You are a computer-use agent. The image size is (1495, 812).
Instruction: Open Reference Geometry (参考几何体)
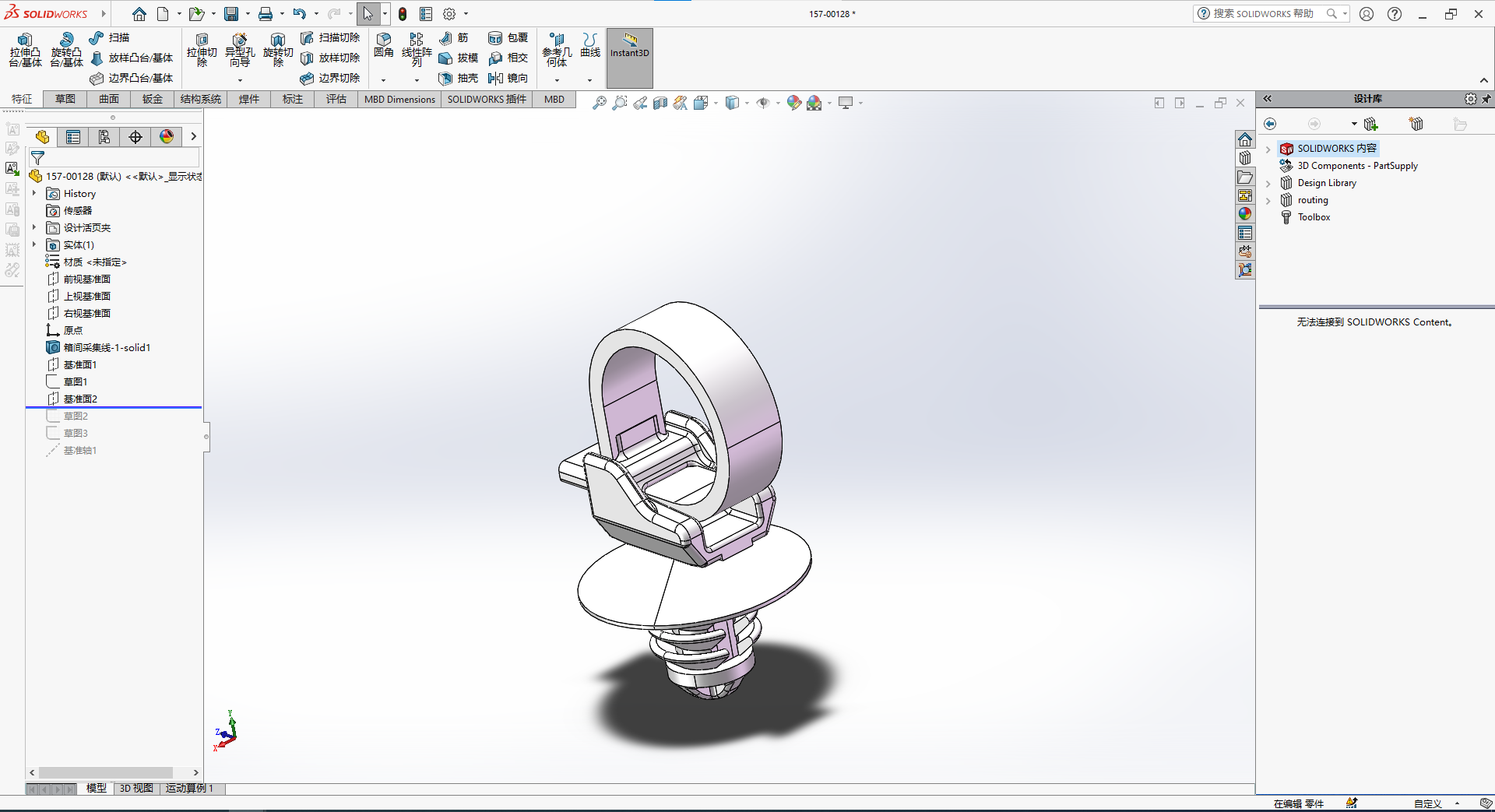coord(557,51)
